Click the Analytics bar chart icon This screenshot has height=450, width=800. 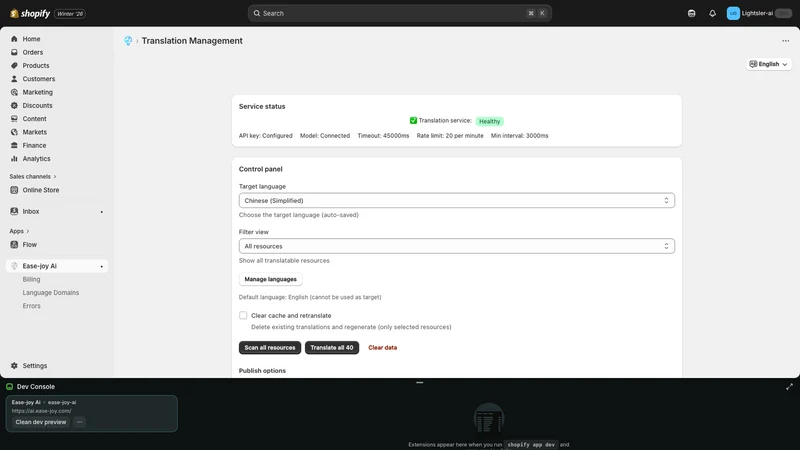14,158
